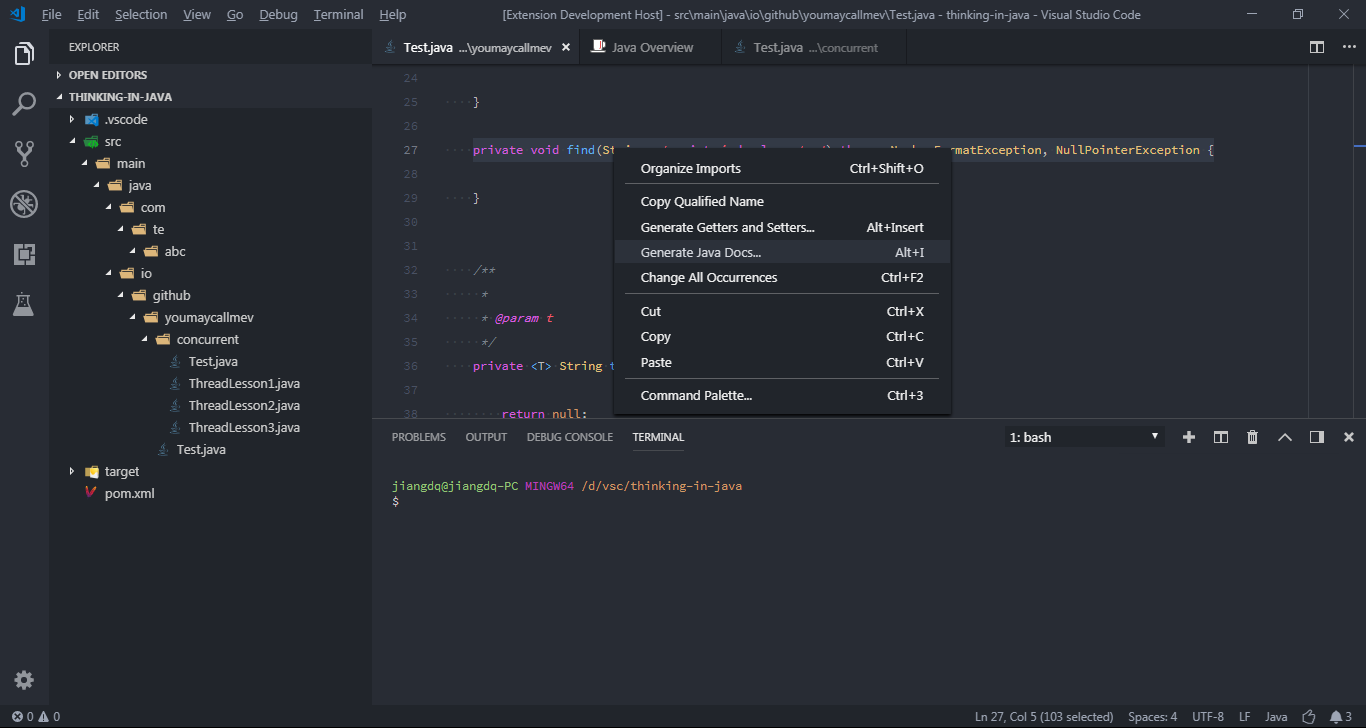Open the notifications bell in status bar
1366x728 pixels.
pos(1340,717)
